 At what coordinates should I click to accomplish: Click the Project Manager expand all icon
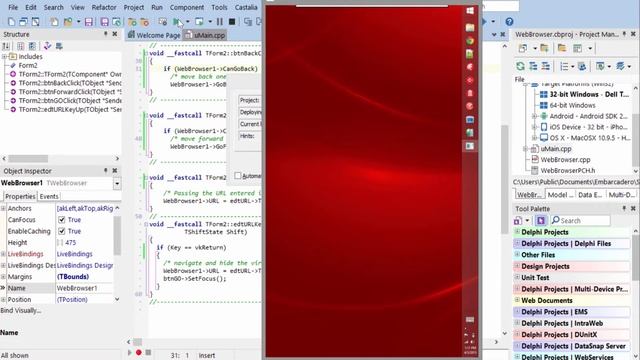[x=533, y=66]
